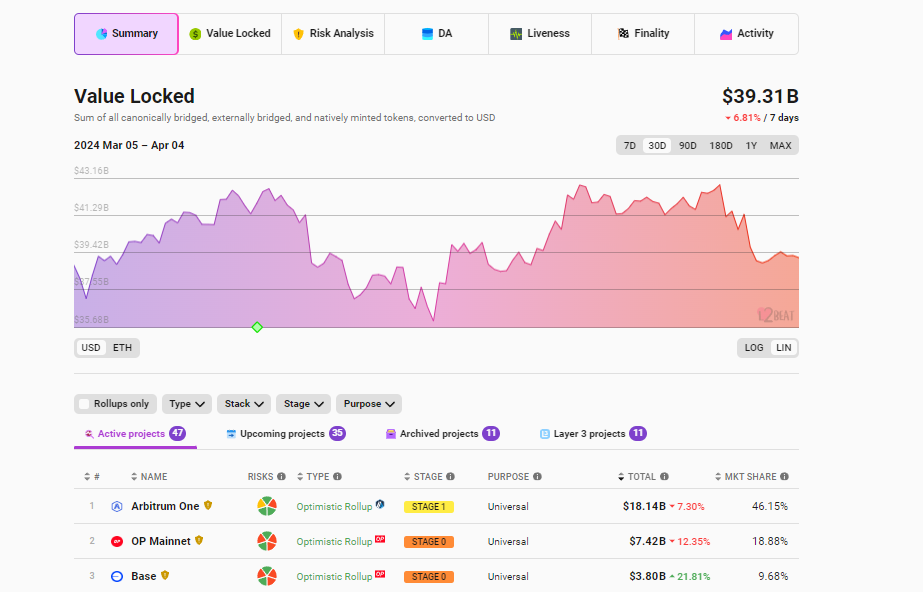The height and width of the screenshot is (592, 923).
Task: Click the 18.88% market share value
Action: click(x=770, y=541)
